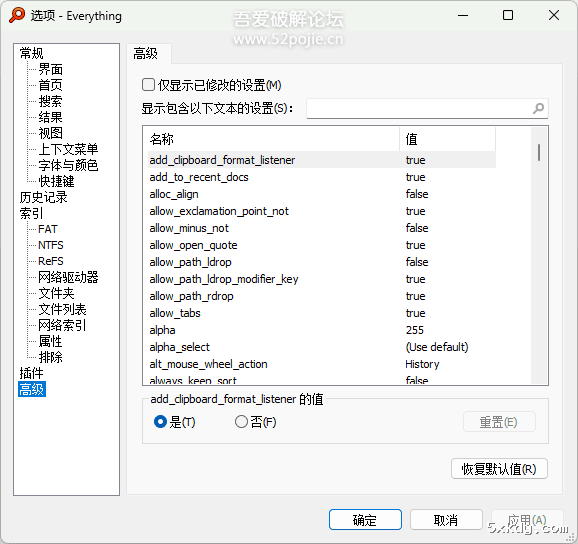Click 恢复默认值(R) button

tap(499, 469)
